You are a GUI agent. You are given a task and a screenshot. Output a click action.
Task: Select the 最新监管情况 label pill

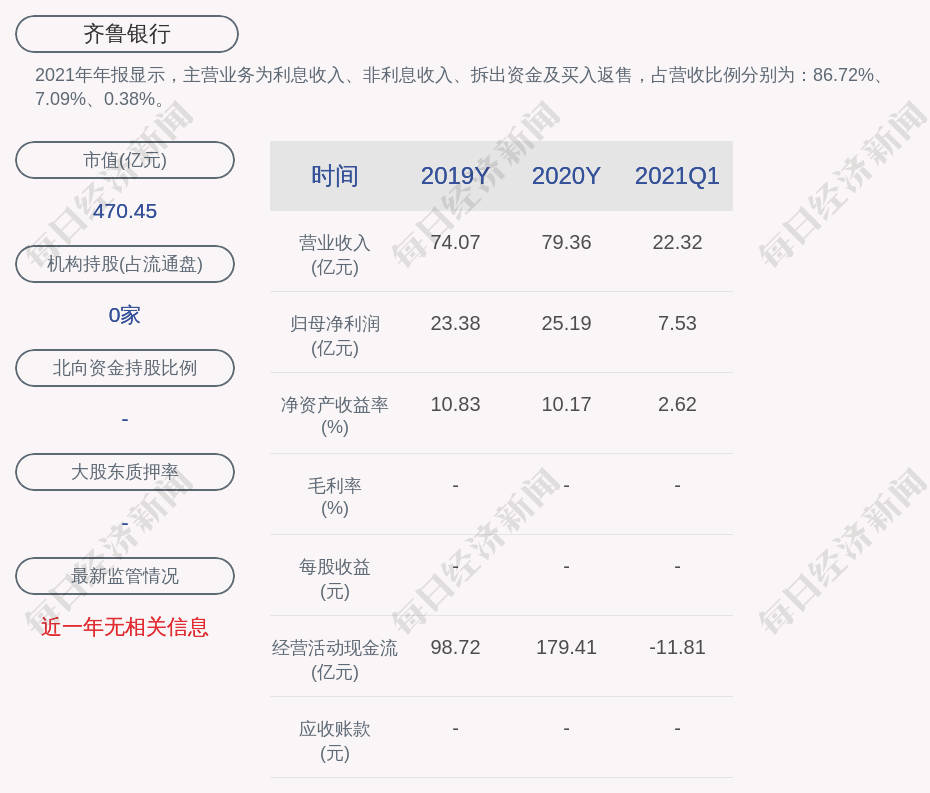(125, 576)
